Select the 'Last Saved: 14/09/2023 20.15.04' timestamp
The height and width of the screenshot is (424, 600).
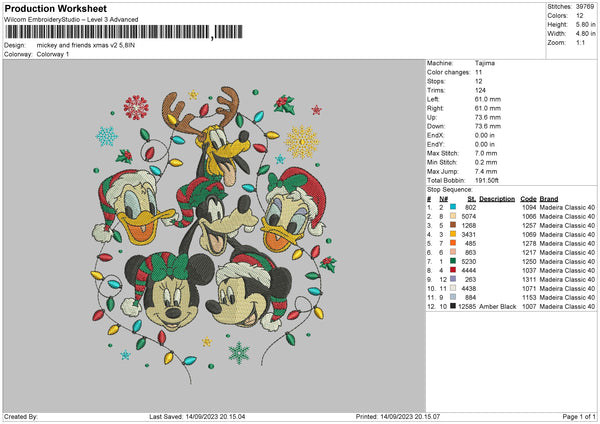pyautogui.click(x=197, y=417)
